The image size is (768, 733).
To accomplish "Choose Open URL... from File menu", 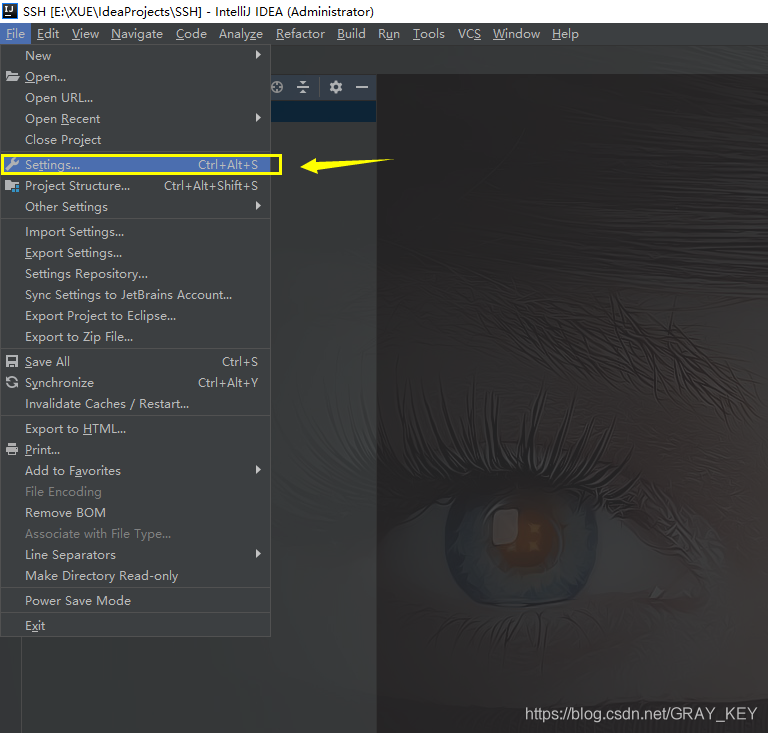I will pos(136,98).
